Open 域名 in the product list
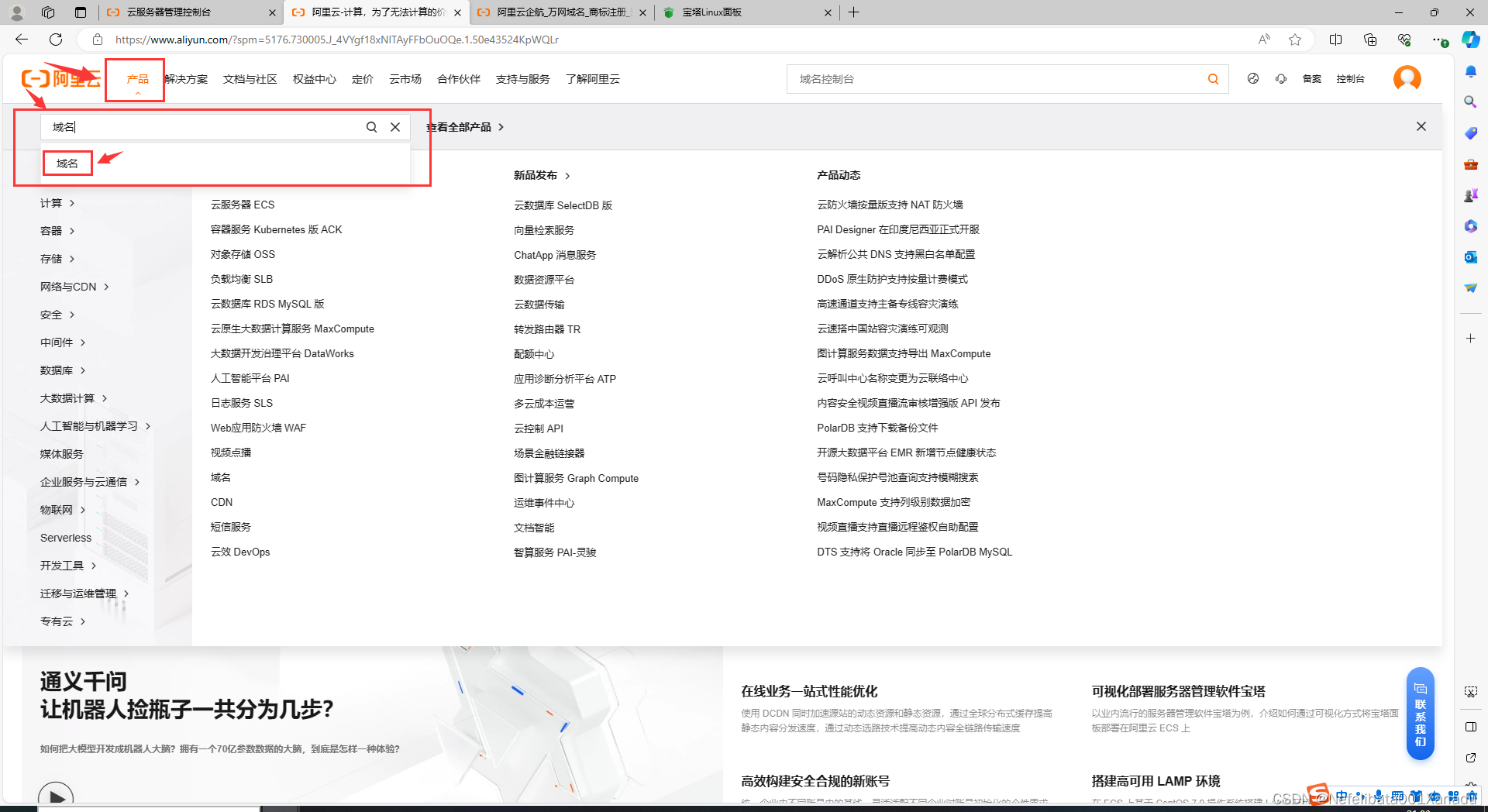Image resolution: width=1488 pixels, height=812 pixels. point(221,477)
